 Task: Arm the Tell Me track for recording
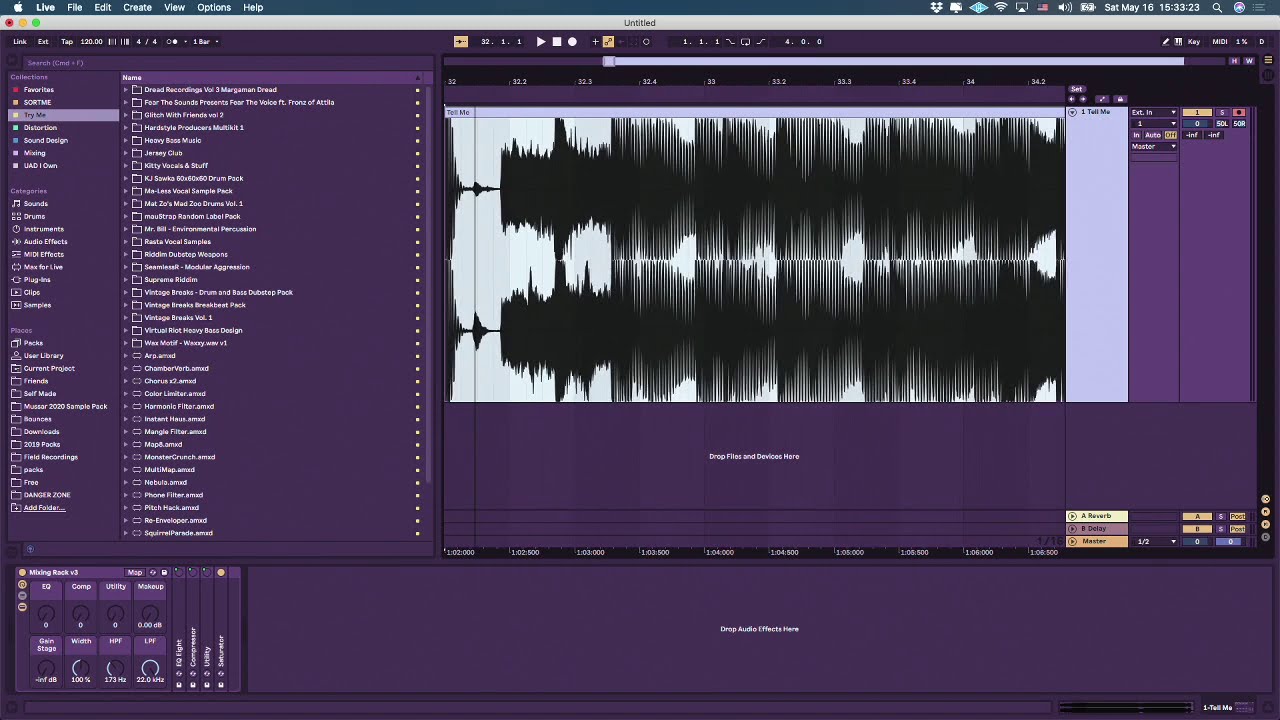1238,113
